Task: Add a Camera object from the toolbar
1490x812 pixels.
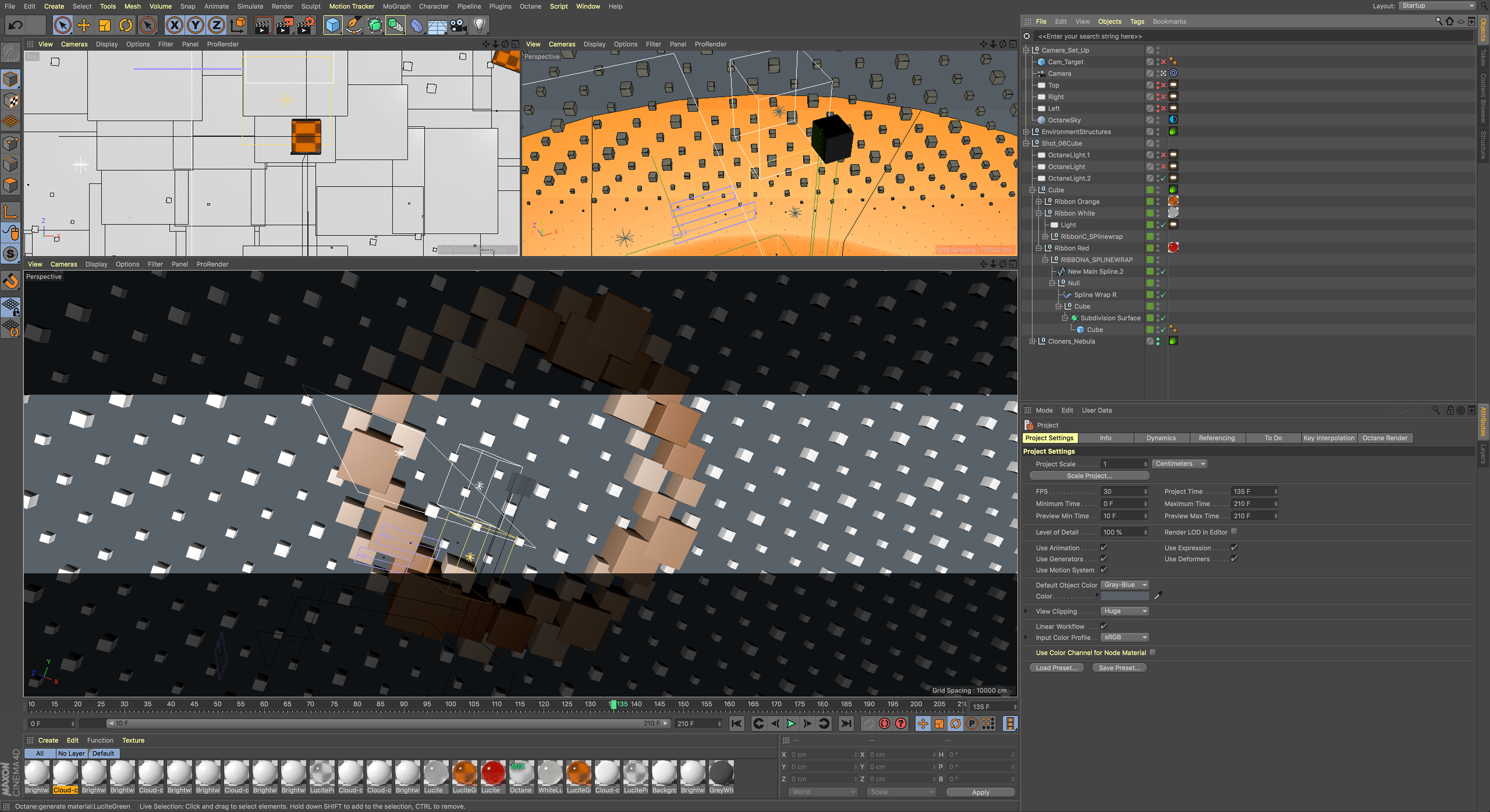Action: coord(459,25)
